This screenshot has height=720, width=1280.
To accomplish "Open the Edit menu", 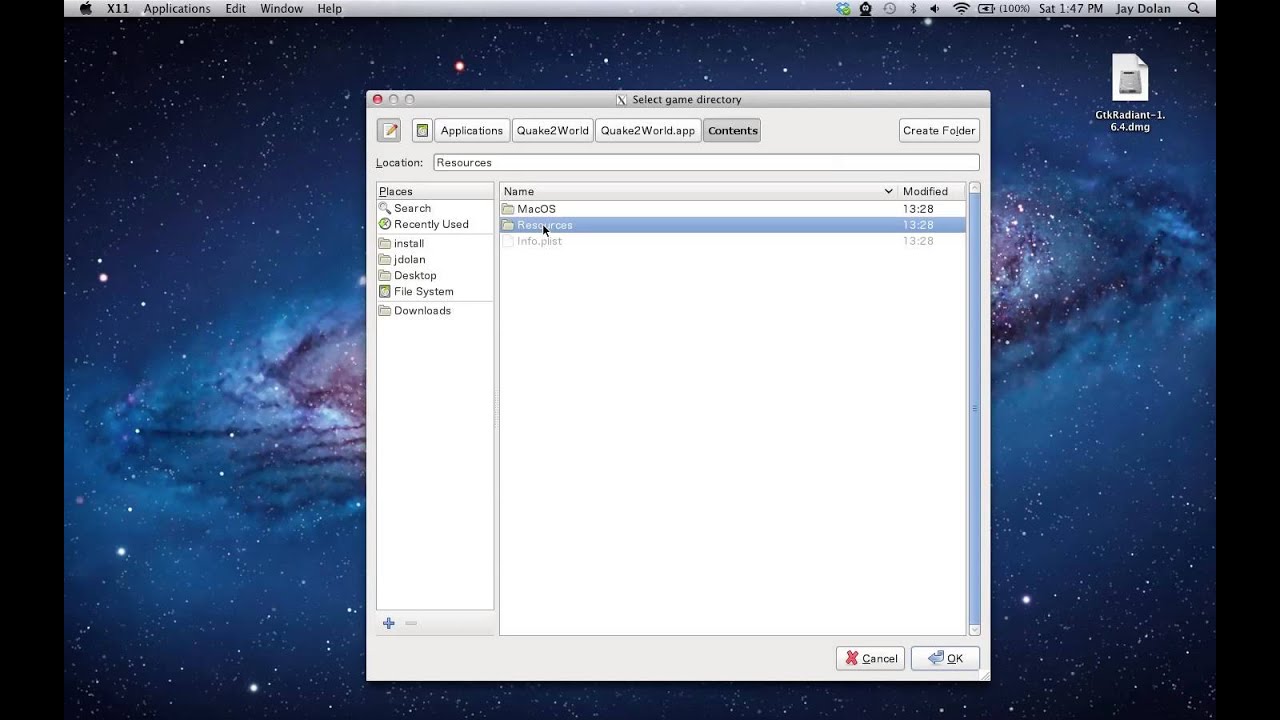I will click(235, 9).
